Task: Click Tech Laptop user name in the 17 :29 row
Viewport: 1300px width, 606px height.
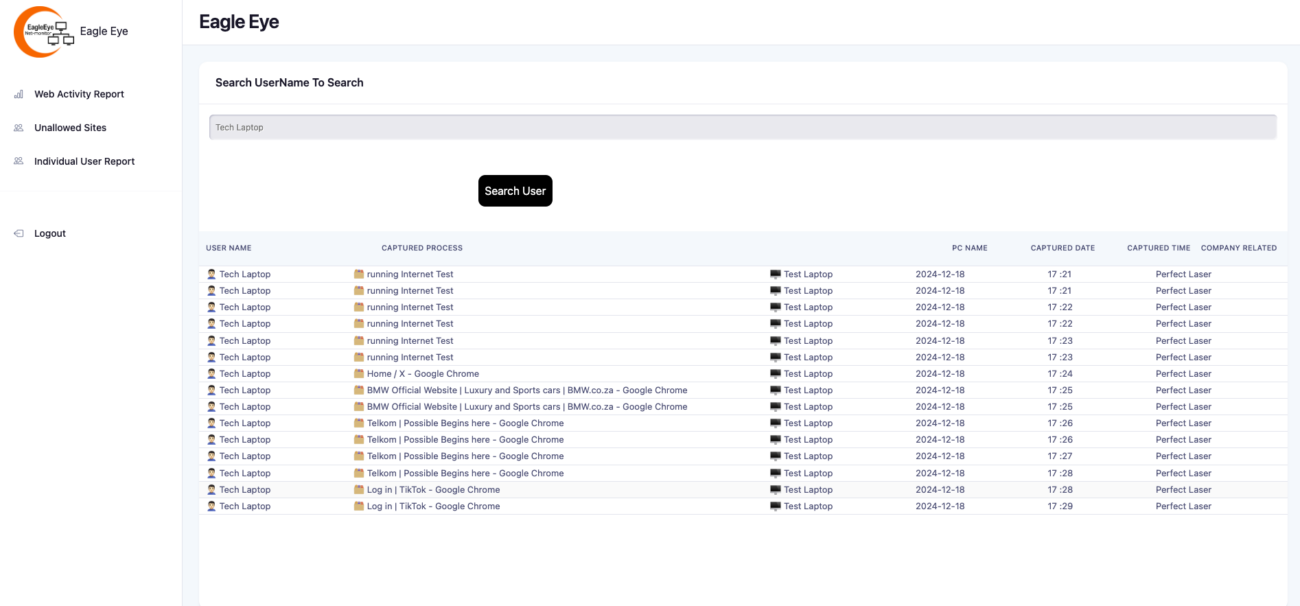Action: [x=245, y=506]
